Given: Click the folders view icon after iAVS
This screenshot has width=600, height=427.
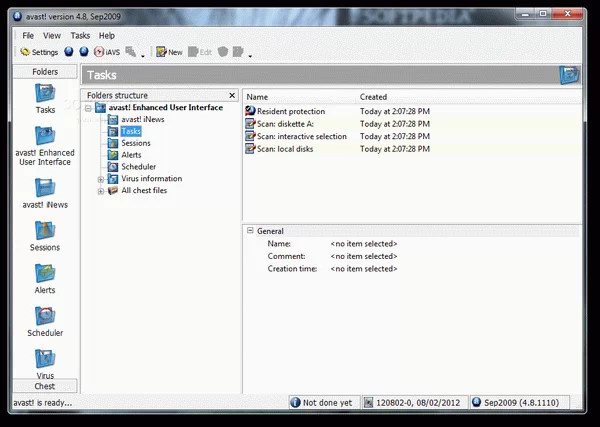Looking at the screenshot, I should 131,52.
